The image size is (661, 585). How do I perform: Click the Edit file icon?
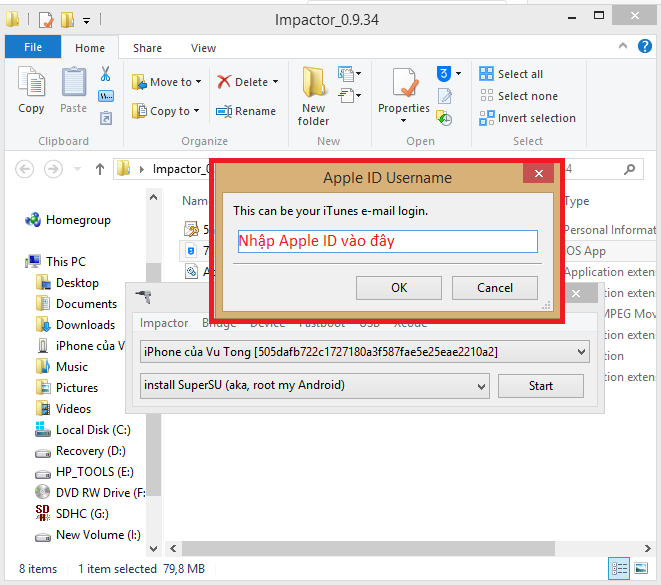(445, 96)
